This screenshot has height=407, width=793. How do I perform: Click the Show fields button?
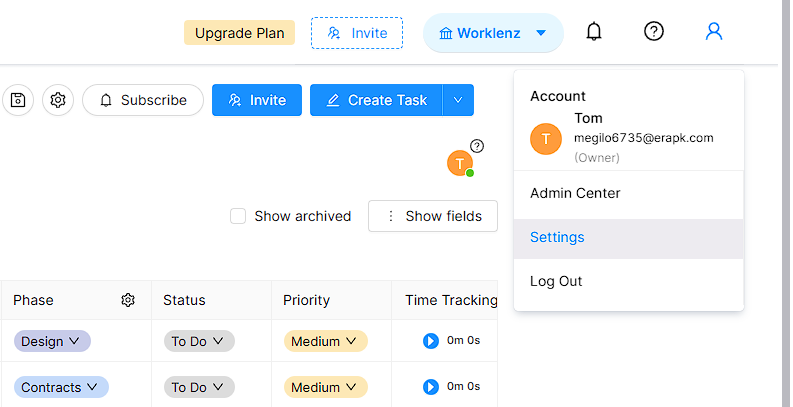pos(433,216)
